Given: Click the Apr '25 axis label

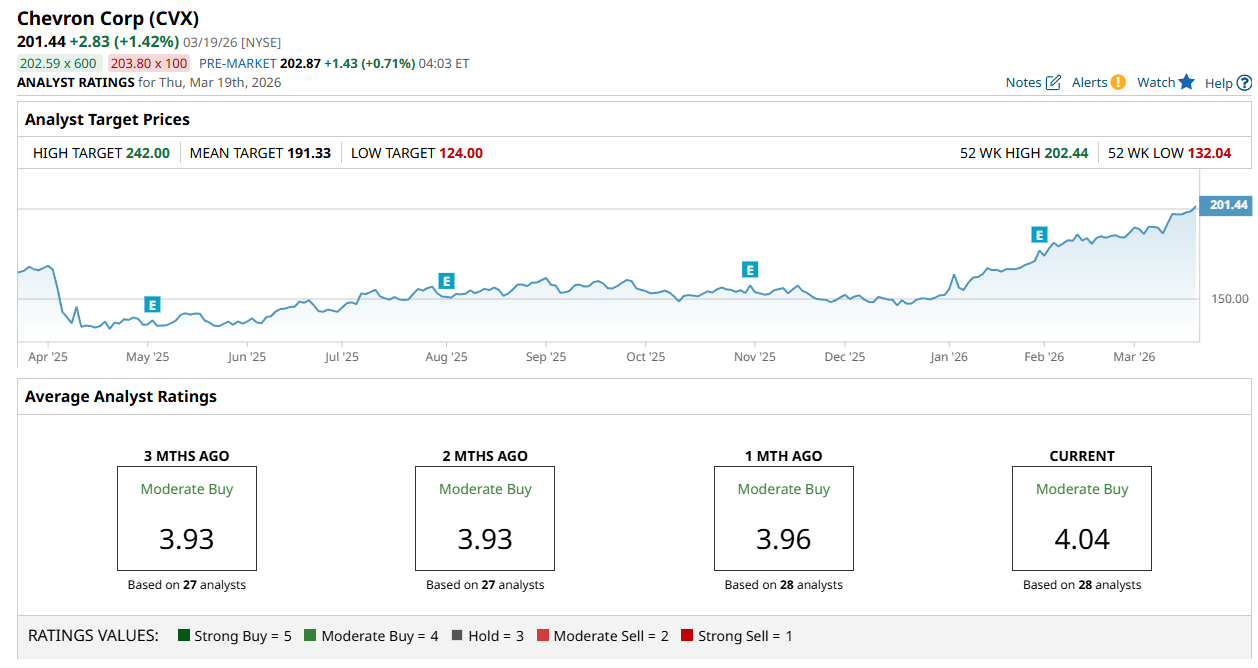Looking at the screenshot, I should tap(48, 357).
